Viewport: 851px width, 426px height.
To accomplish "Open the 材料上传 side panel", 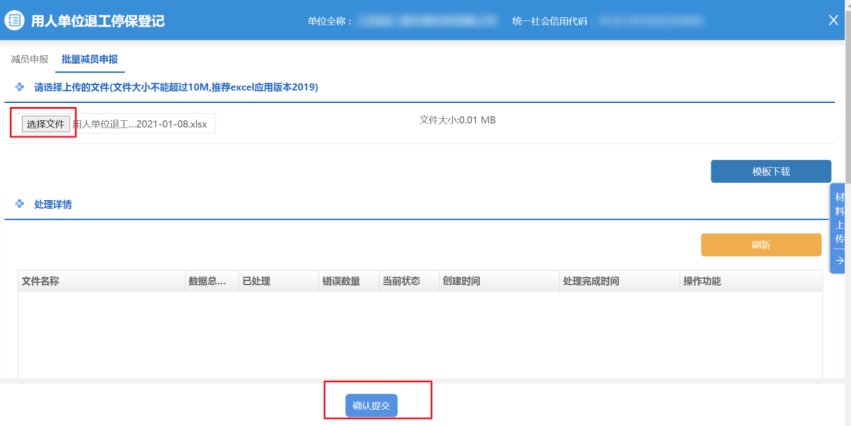I will click(839, 218).
